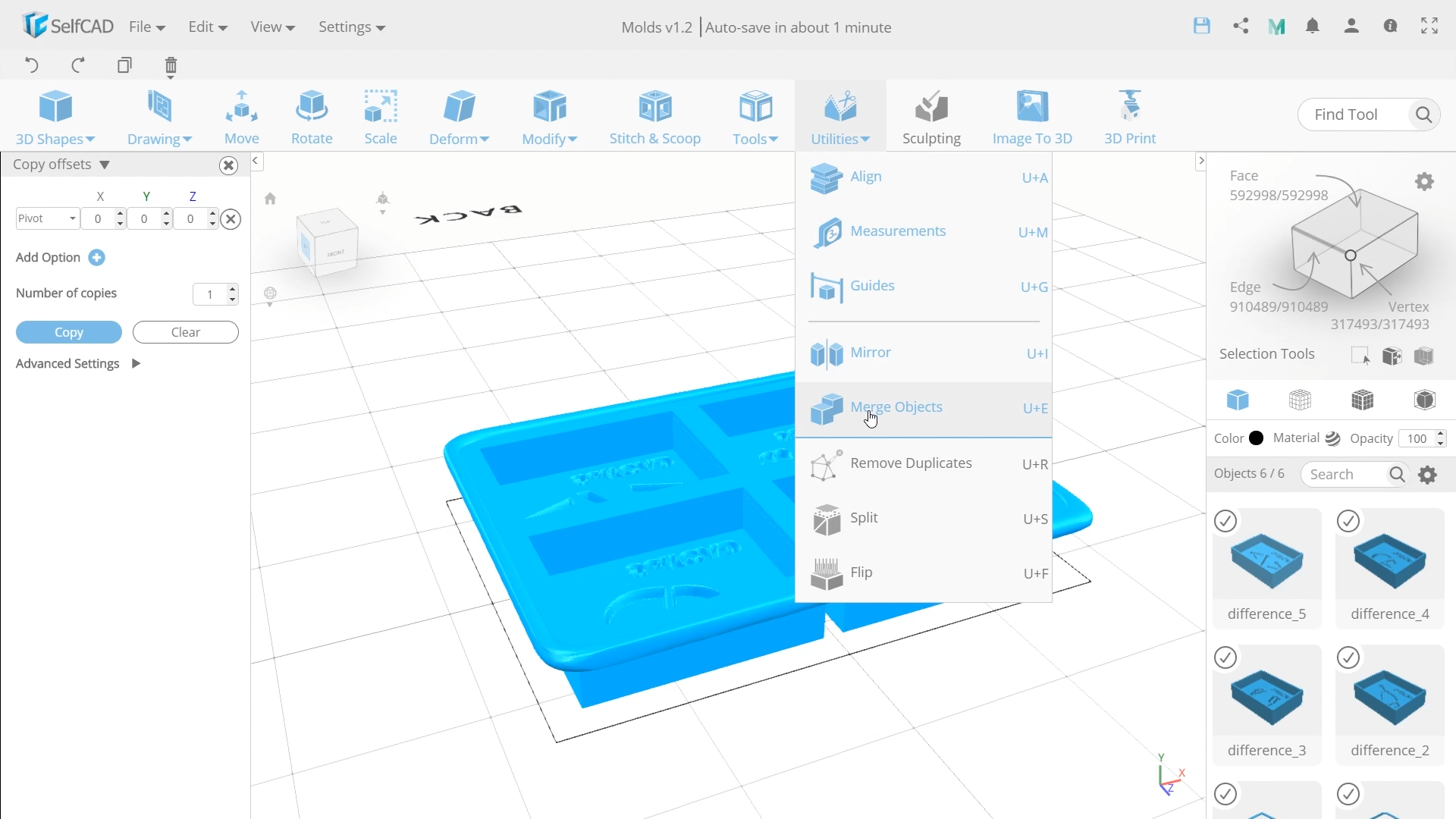Screen dimensions: 1456x819
Task: Open the user account icon
Action: pyautogui.click(x=1351, y=26)
